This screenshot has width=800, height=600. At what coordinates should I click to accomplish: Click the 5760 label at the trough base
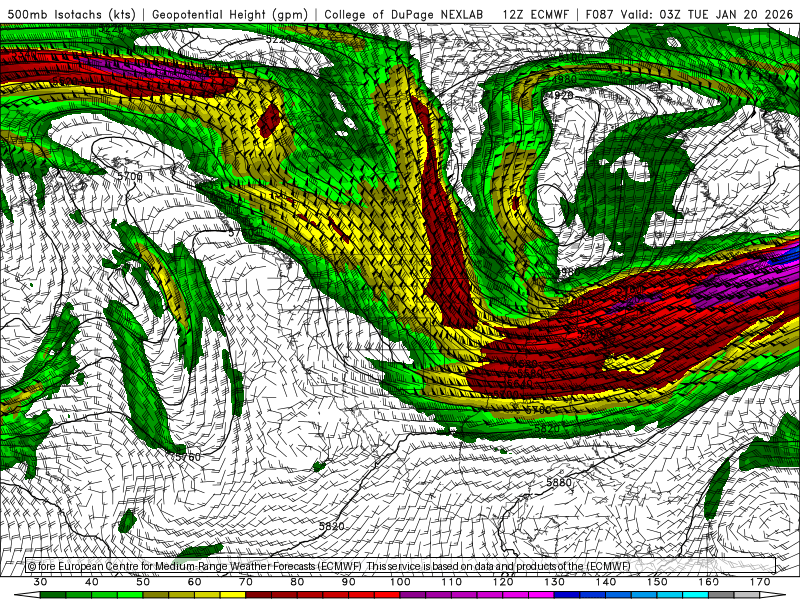(187, 457)
